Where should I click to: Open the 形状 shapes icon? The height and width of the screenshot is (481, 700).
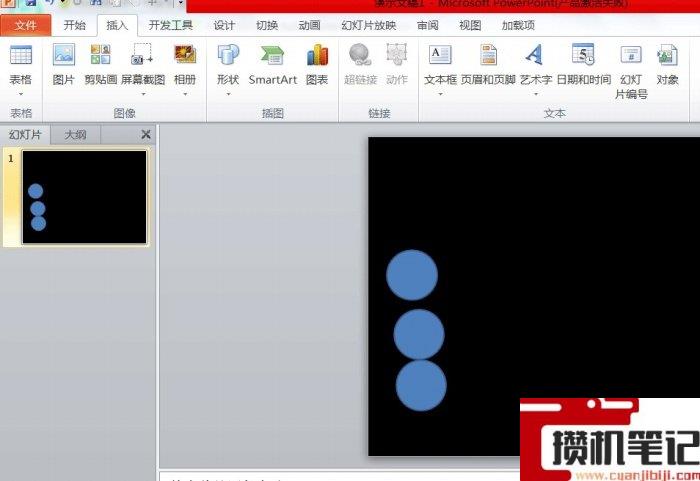coord(228,55)
